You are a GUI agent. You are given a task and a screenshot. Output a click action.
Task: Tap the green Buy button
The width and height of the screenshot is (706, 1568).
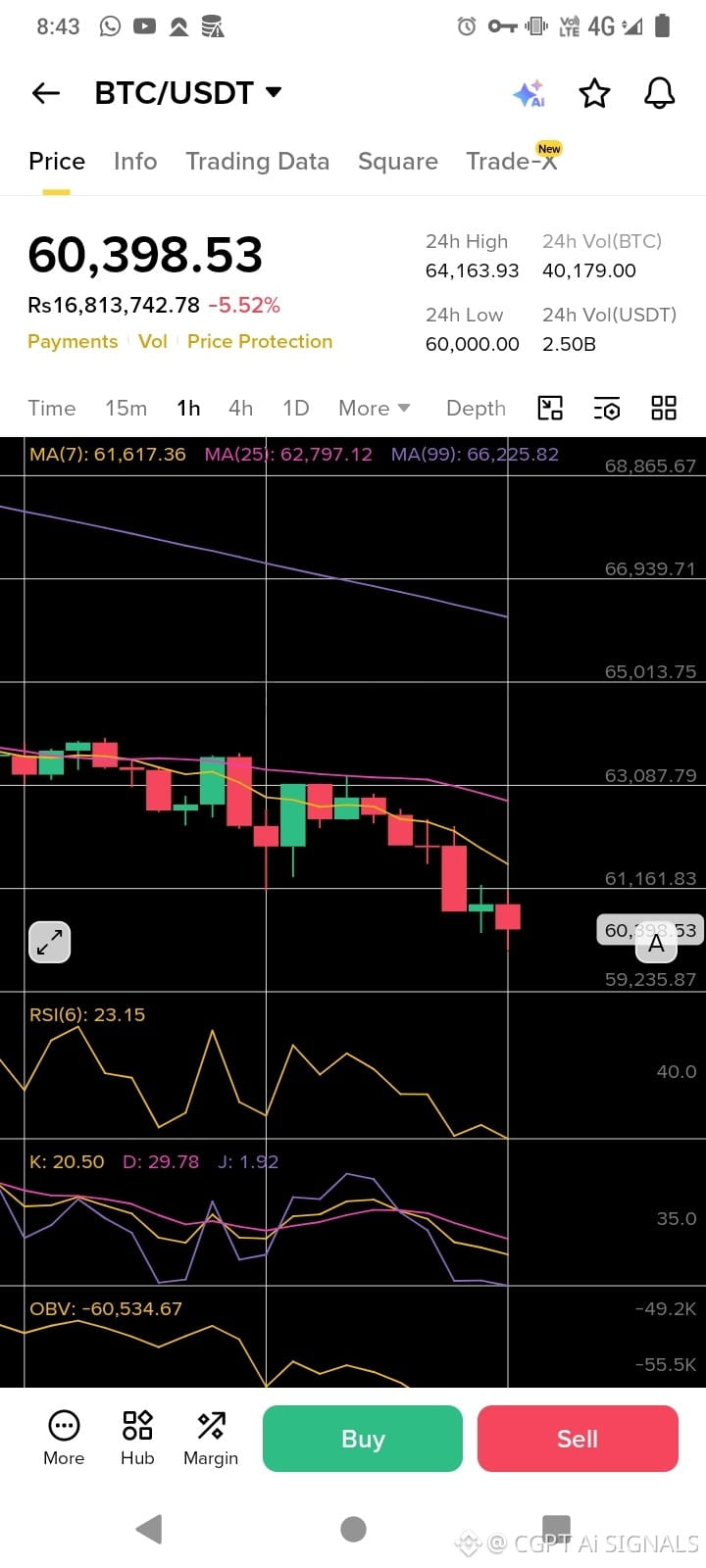click(x=363, y=1439)
